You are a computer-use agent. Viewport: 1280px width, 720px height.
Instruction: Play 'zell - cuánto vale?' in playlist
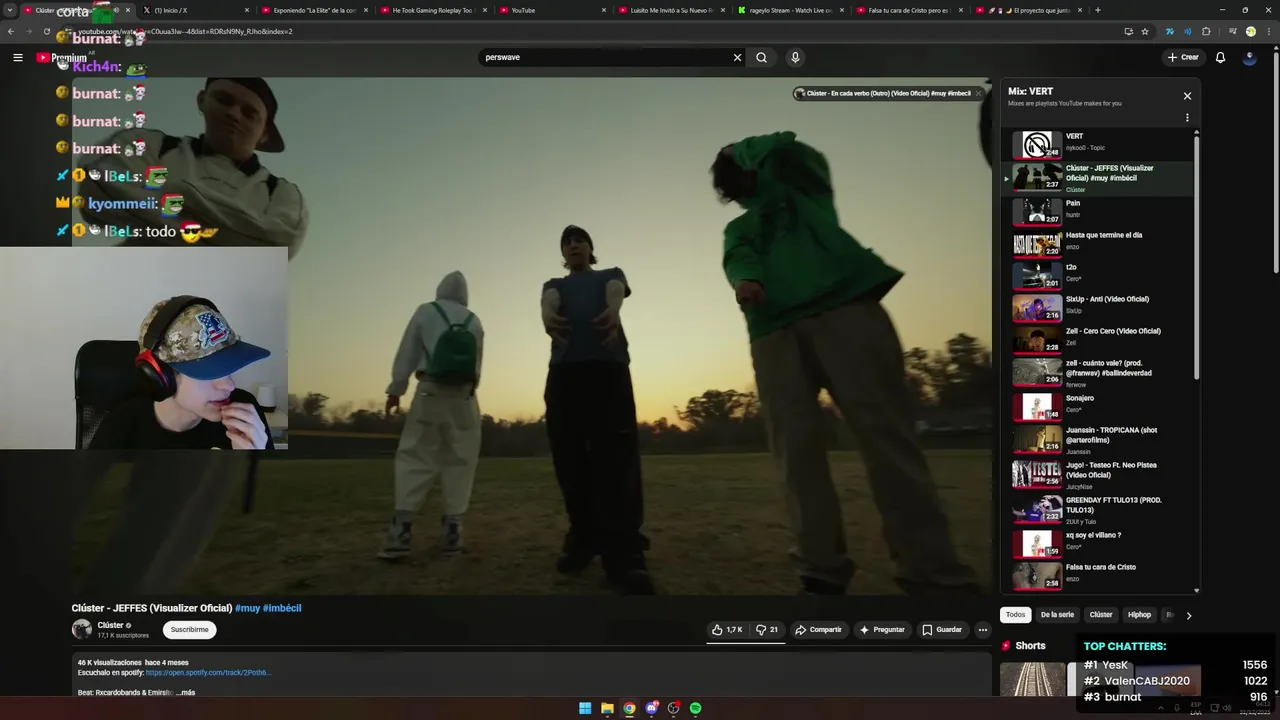click(1097, 372)
